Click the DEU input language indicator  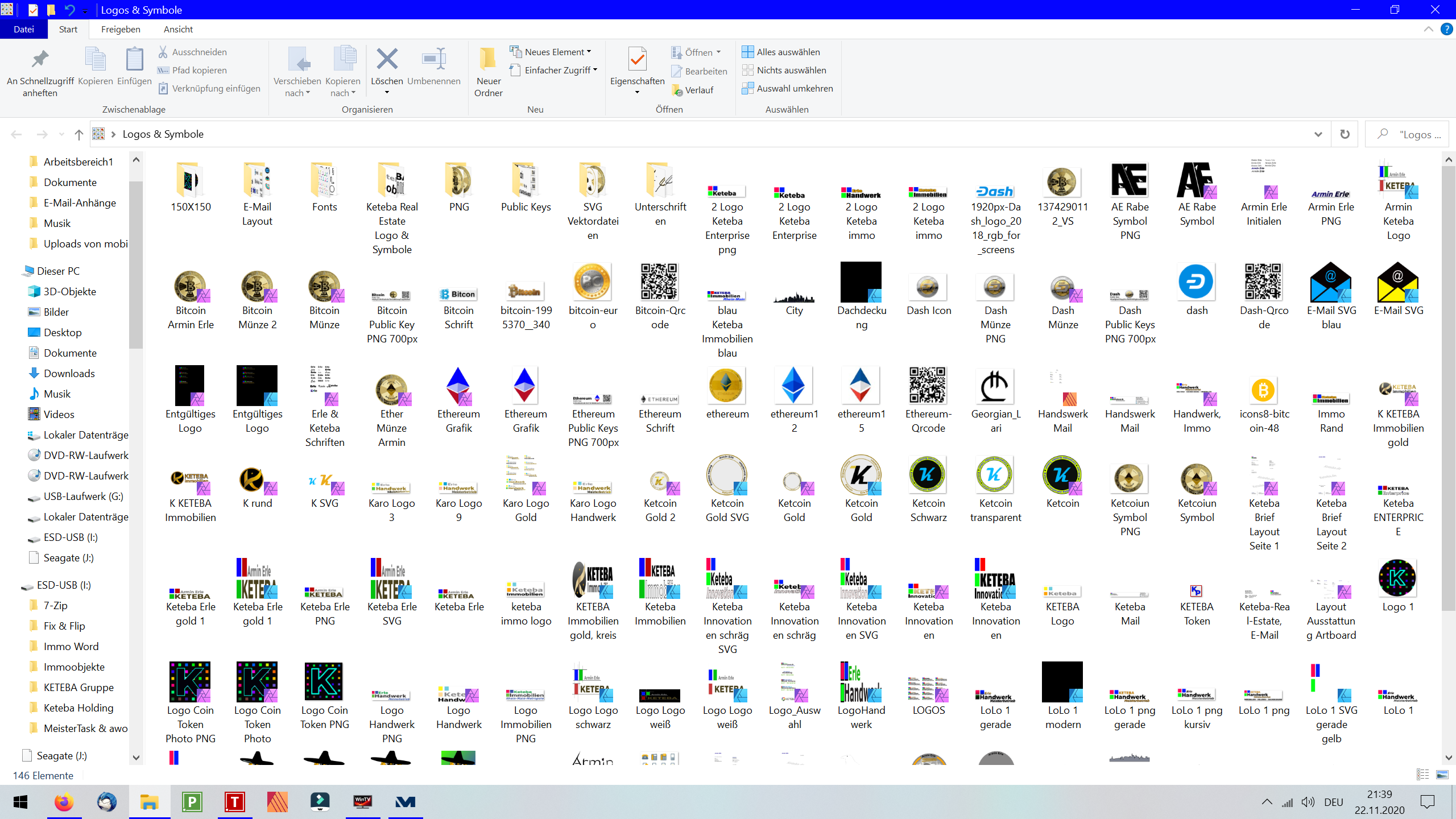tap(1334, 802)
